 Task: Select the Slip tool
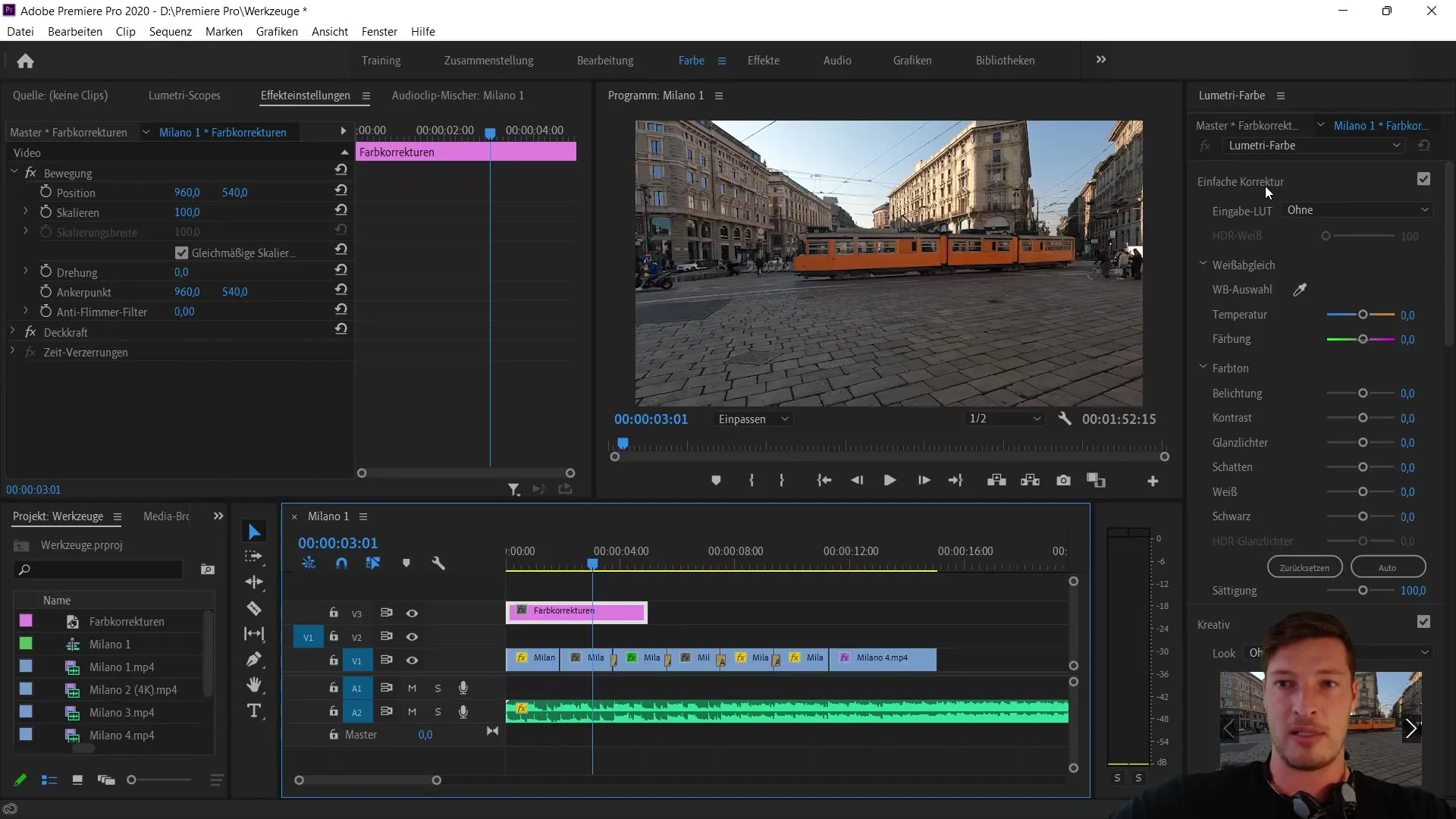[x=254, y=634]
